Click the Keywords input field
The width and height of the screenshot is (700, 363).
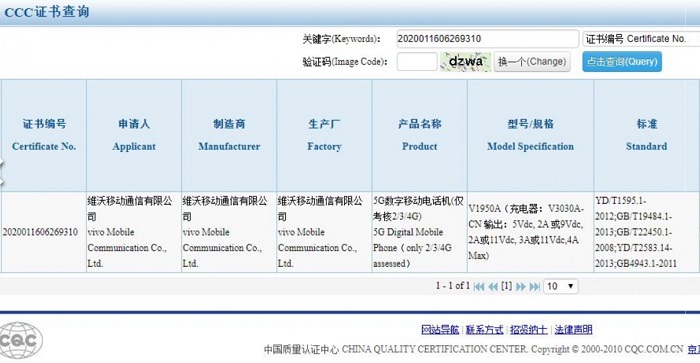click(487, 39)
